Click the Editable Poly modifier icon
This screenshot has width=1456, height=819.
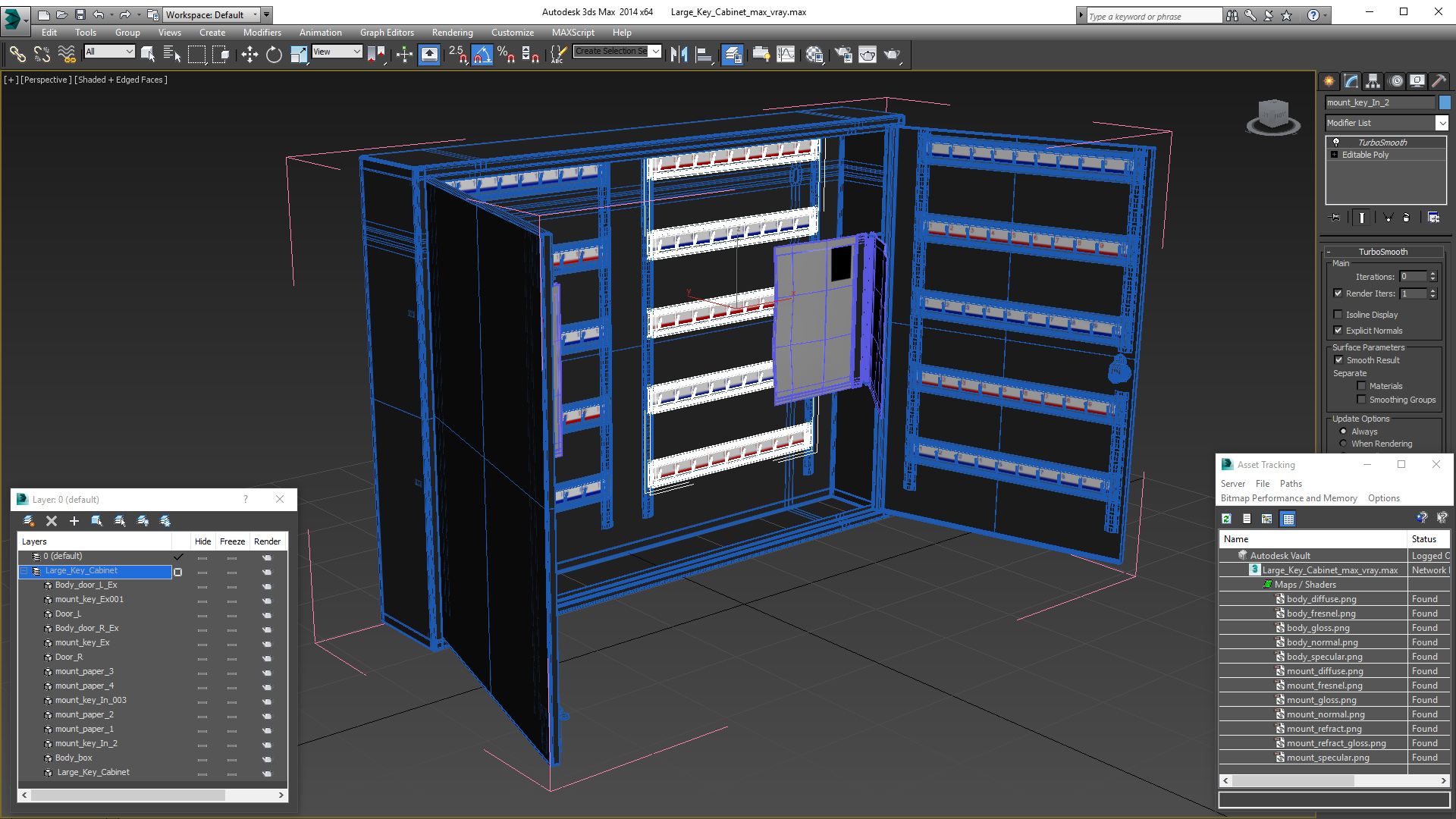[x=1335, y=155]
